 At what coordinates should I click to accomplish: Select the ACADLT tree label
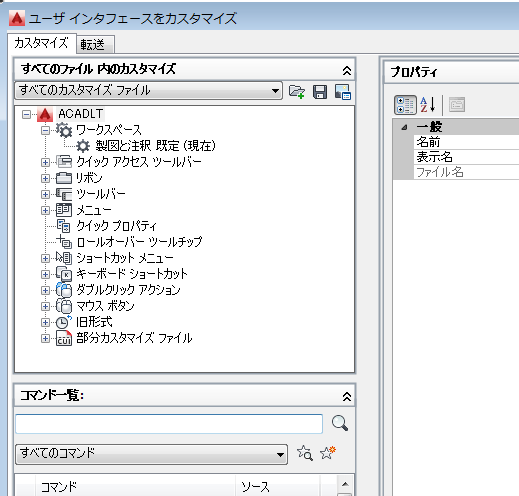click(80, 114)
